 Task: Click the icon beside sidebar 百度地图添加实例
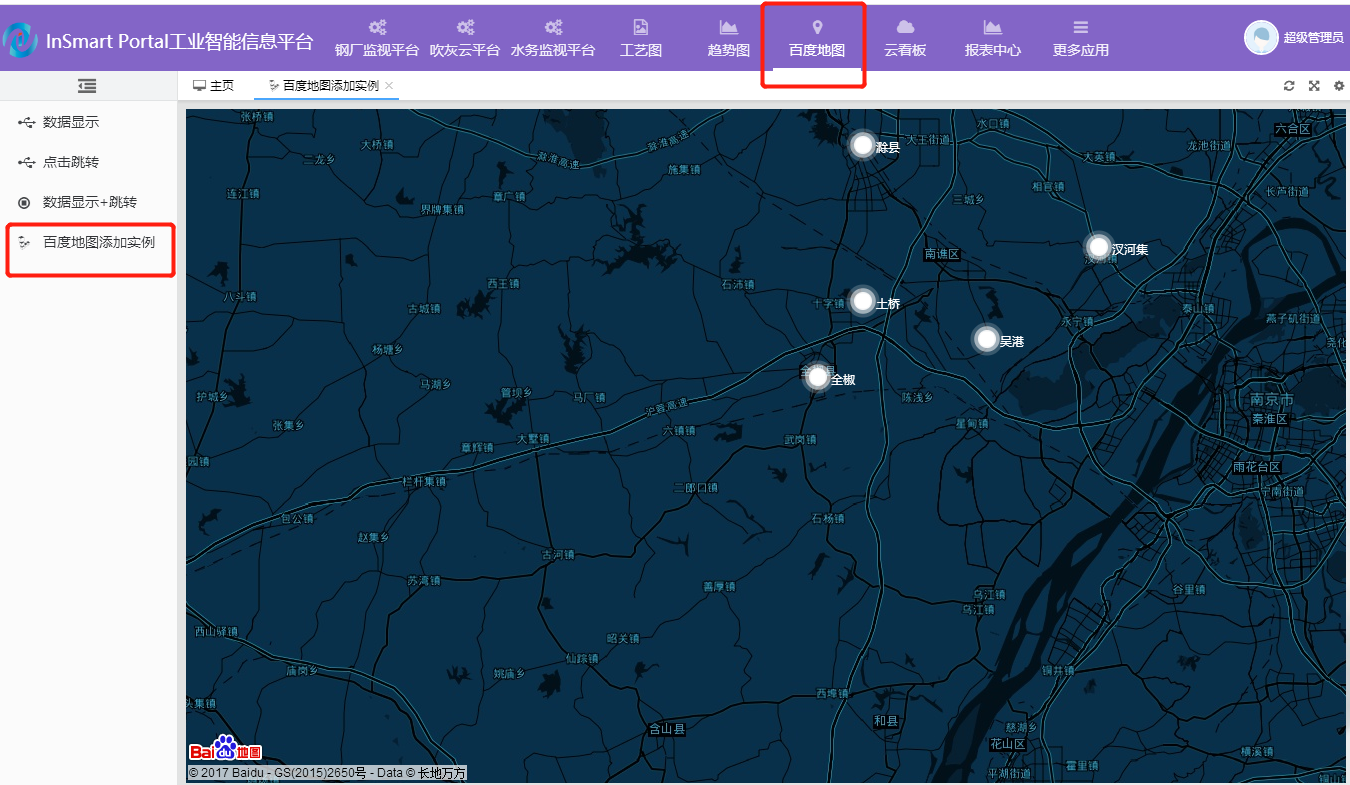24,242
